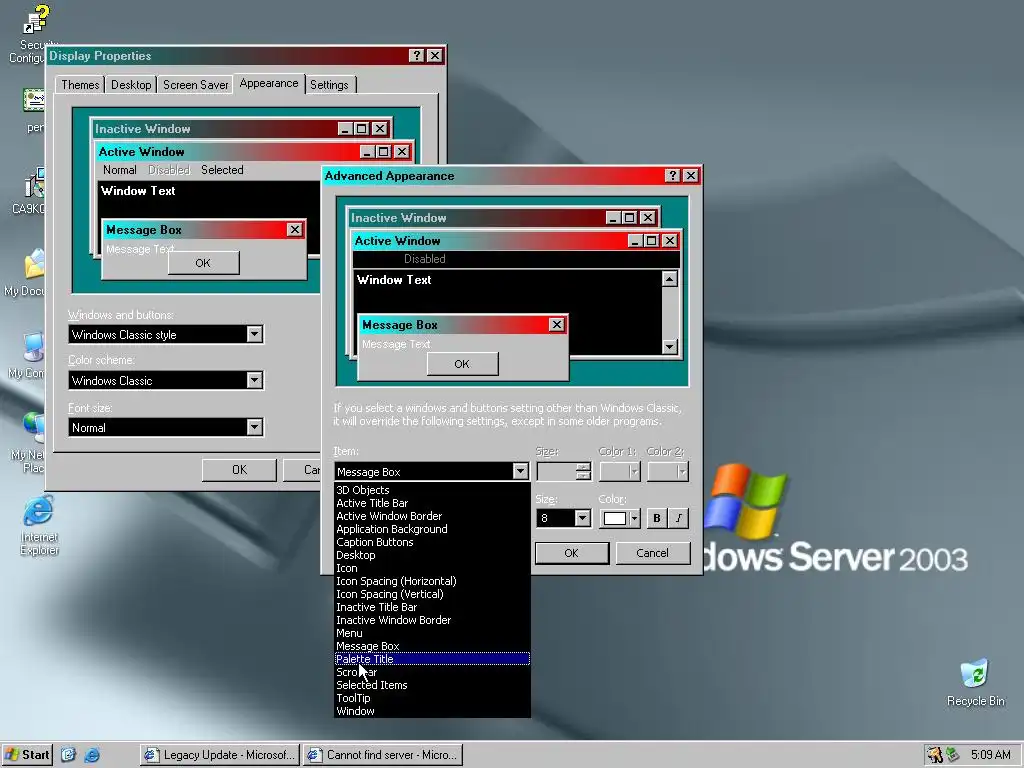The image size is (1024, 768).
Task: Open My Network Places desktop icon
Action: [x=29, y=442]
